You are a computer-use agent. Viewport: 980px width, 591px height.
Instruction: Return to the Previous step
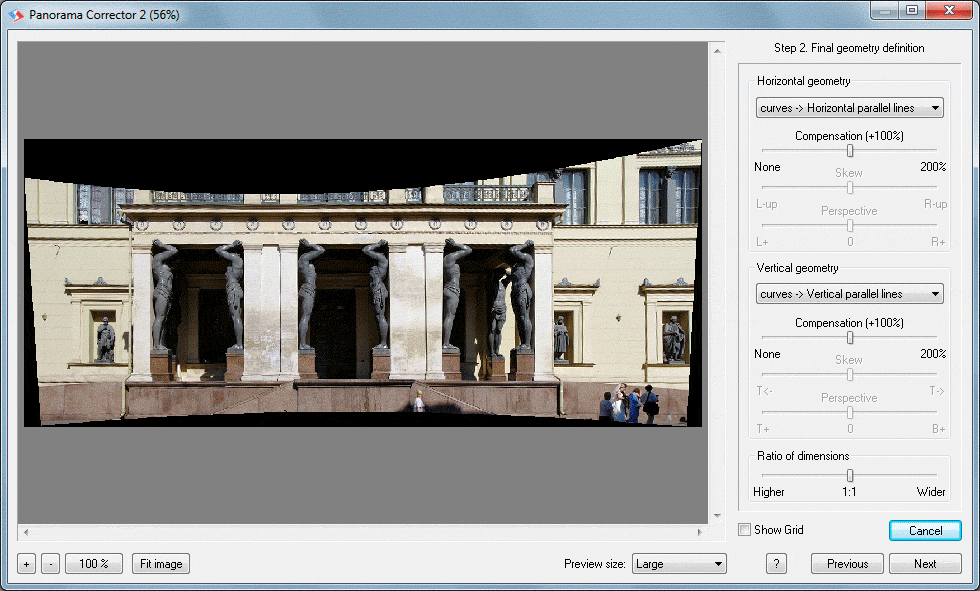[847, 564]
